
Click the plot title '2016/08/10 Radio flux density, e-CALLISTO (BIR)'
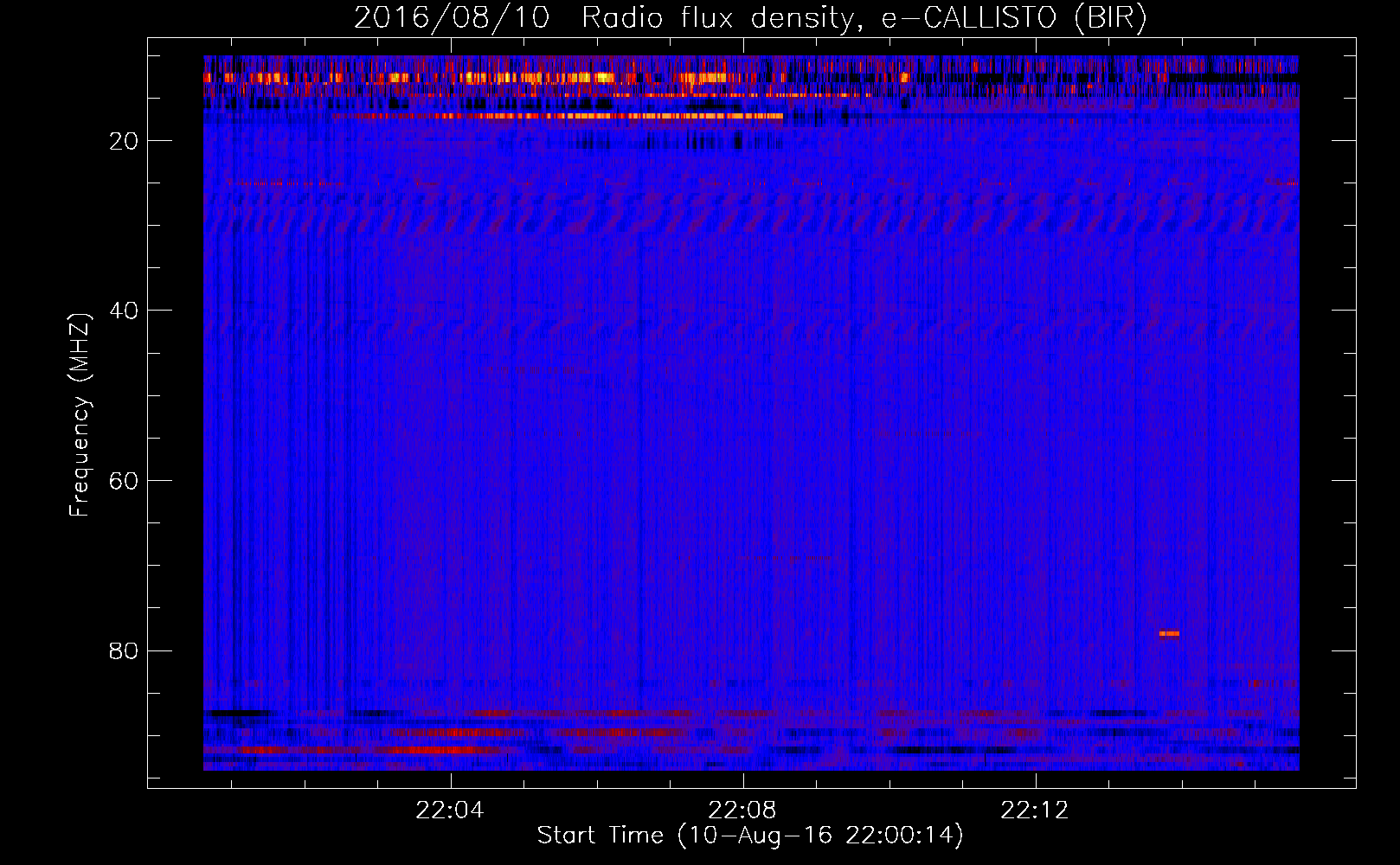(750, 17)
